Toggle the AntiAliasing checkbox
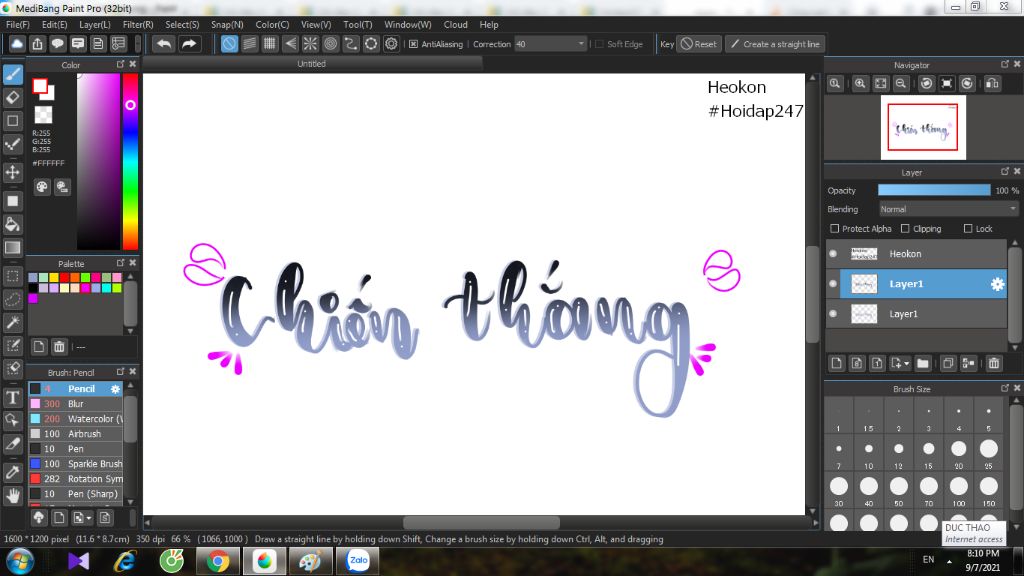The image size is (1024, 576). click(x=413, y=44)
